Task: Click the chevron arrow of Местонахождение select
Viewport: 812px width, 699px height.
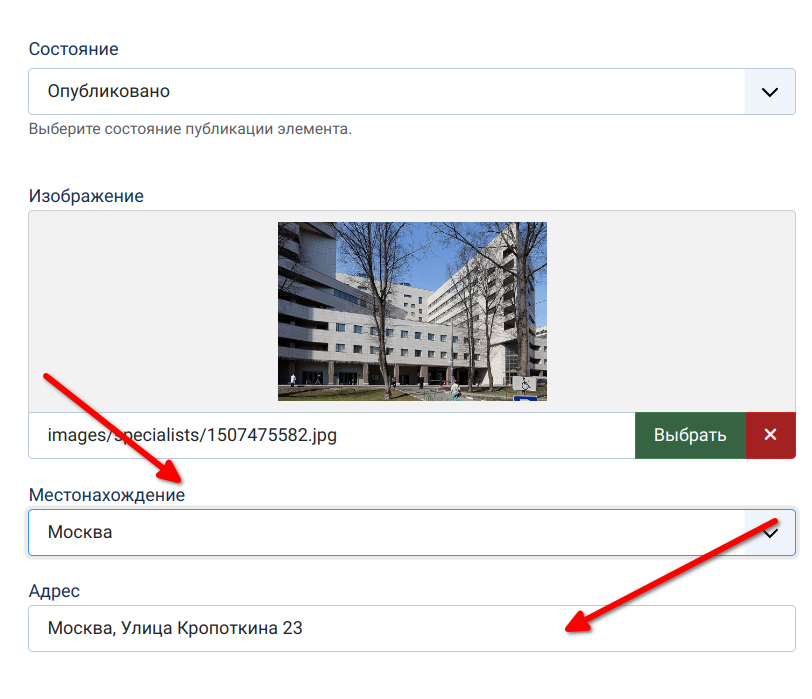Action: [770, 533]
